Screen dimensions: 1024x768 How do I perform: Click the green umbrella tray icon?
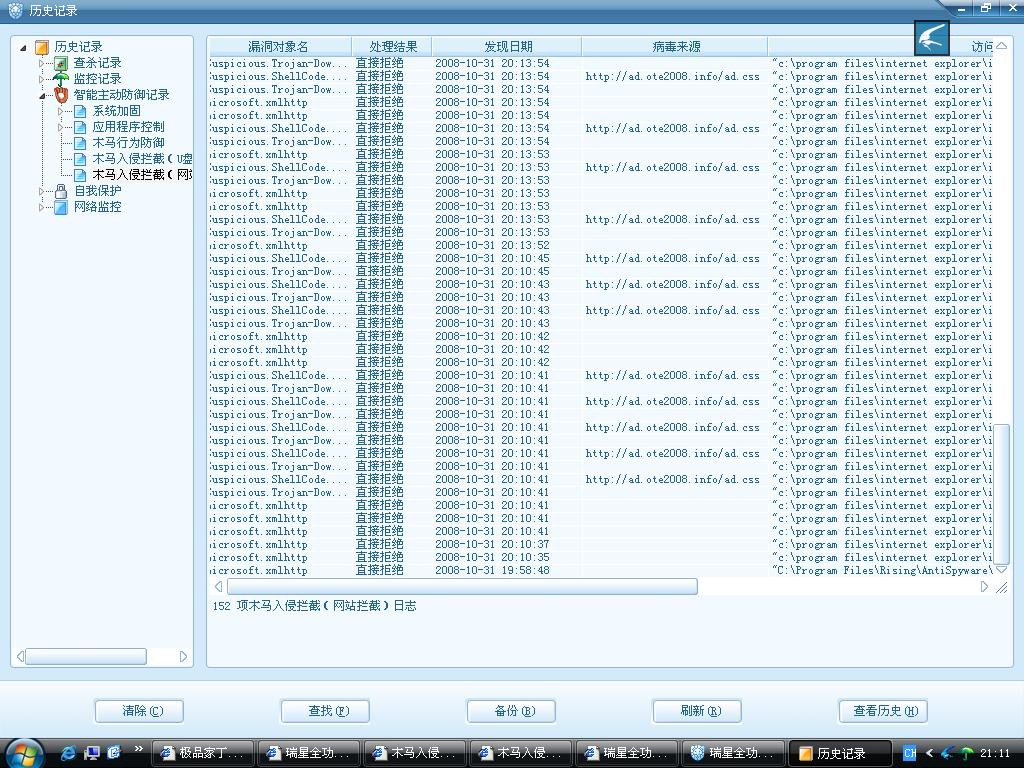click(x=967, y=753)
